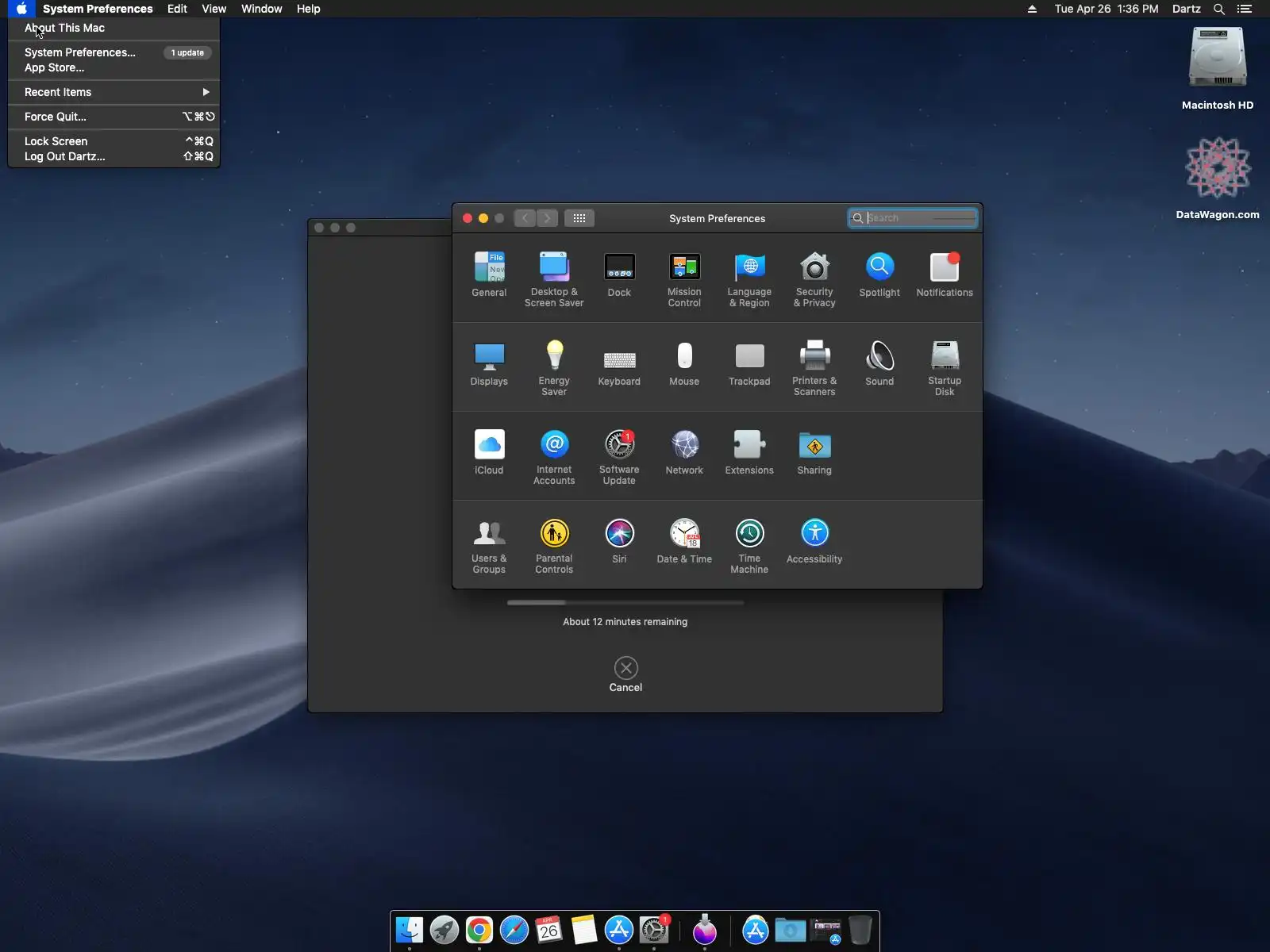Click the Show All grid button

579,218
